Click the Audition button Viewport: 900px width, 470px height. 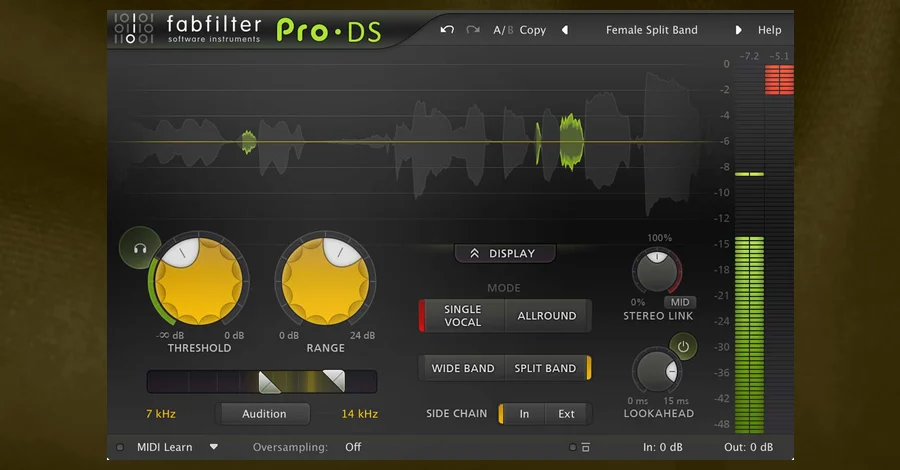tap(263, 414)
